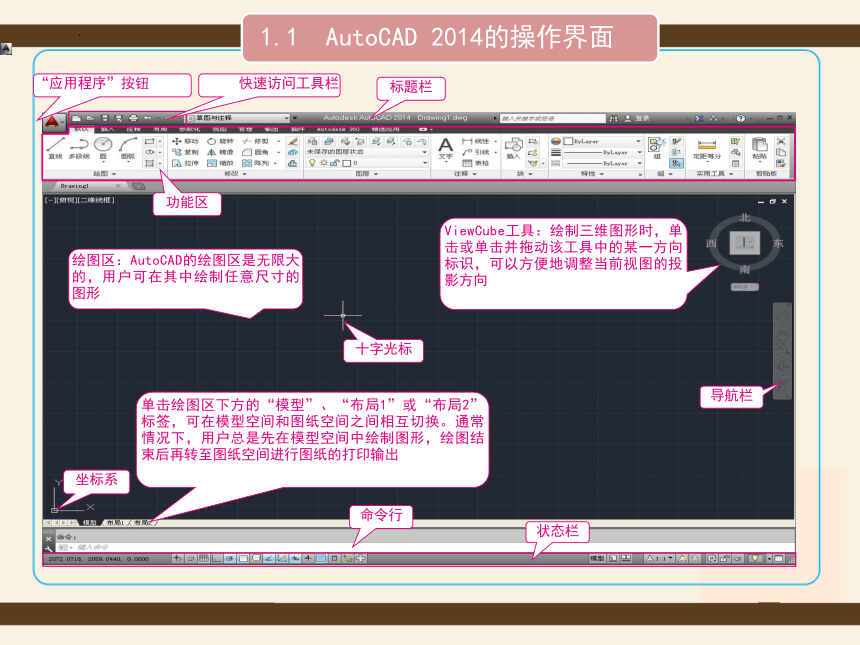Select the Table (表格) tool
The height and width of the screenshot is (645, 860).
pyautogui.click(x=476, y=163)
